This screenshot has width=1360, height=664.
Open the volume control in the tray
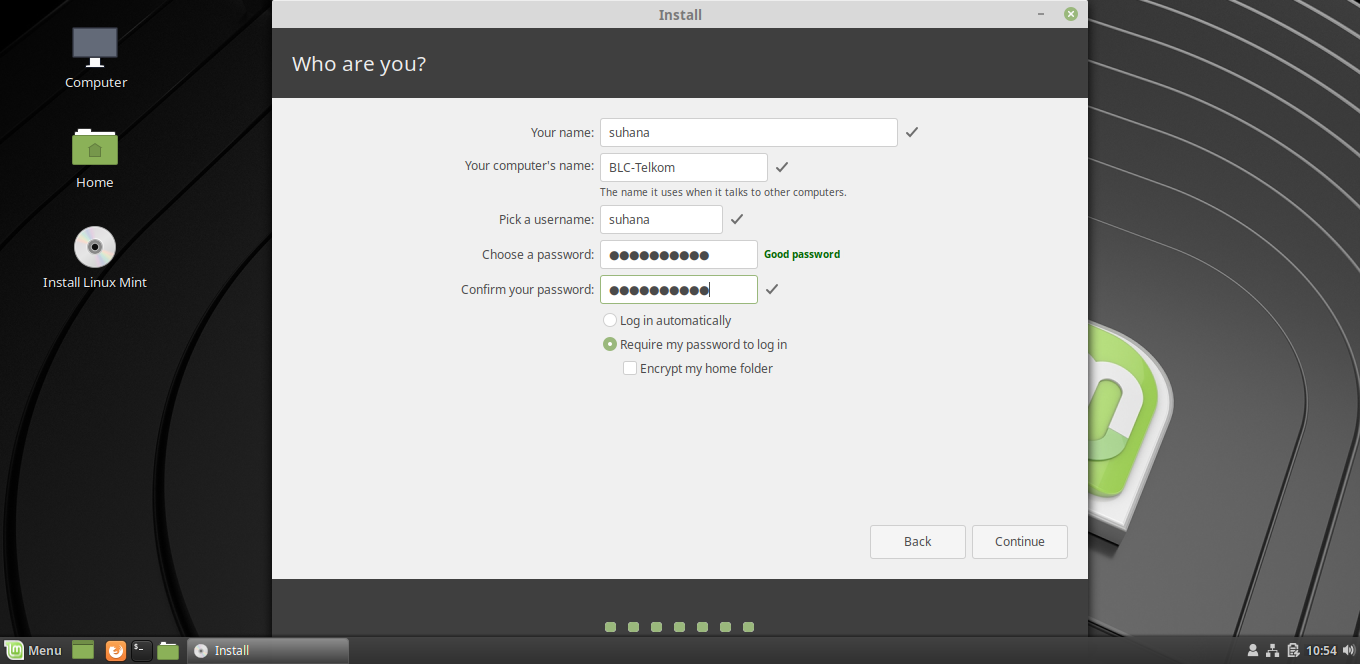[1348, 650]
